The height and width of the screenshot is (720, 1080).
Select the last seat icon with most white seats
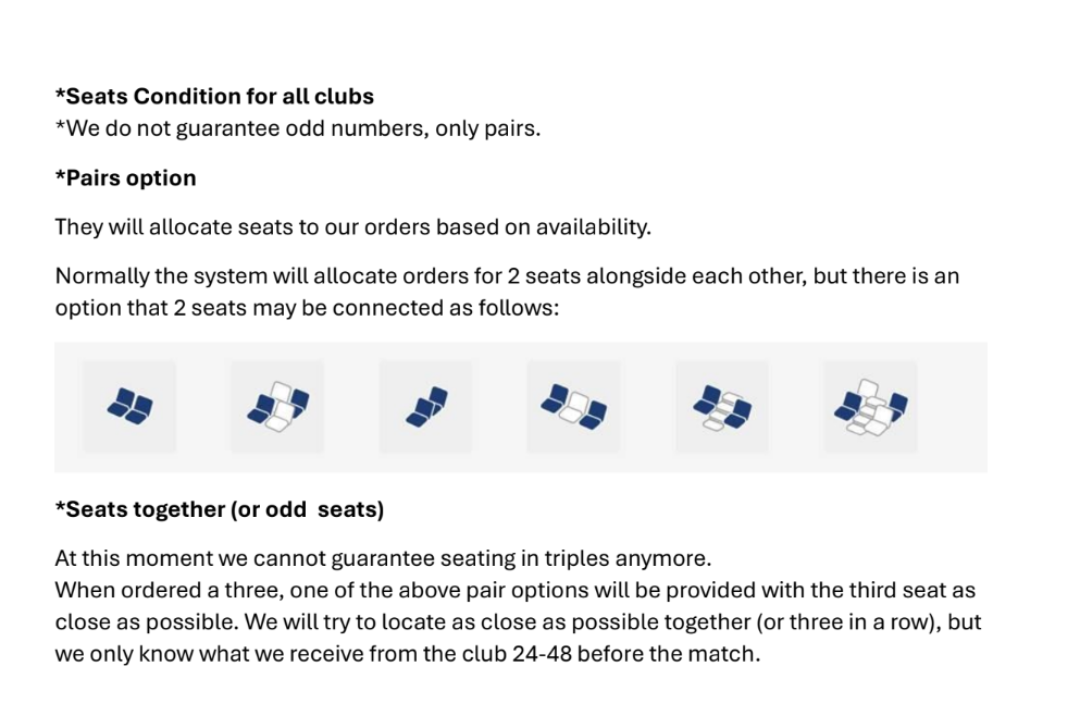(x=870, y=406)
